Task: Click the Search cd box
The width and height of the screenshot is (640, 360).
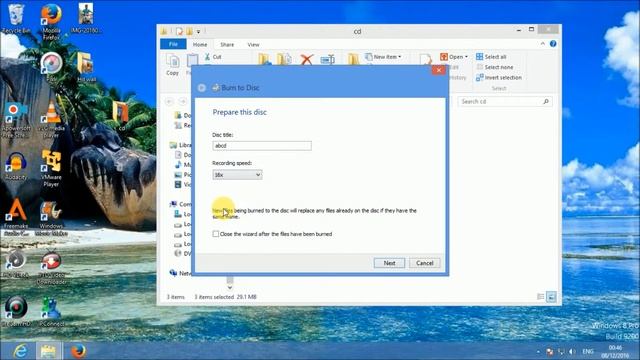Action: [x=505, y=101]
